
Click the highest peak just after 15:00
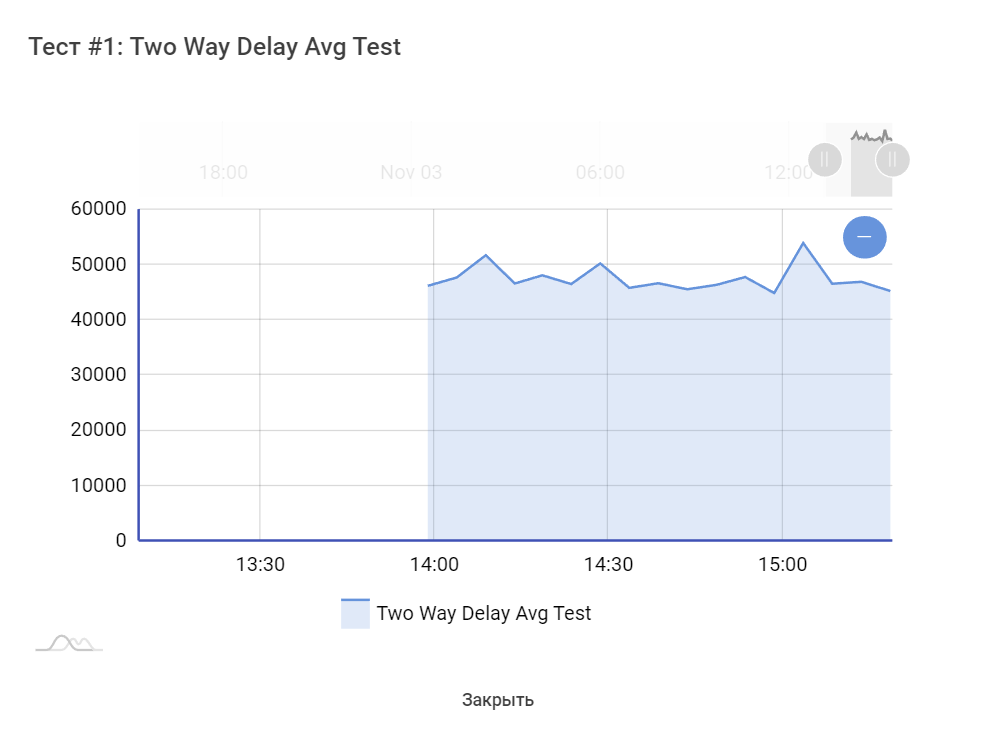pos(803,243)
